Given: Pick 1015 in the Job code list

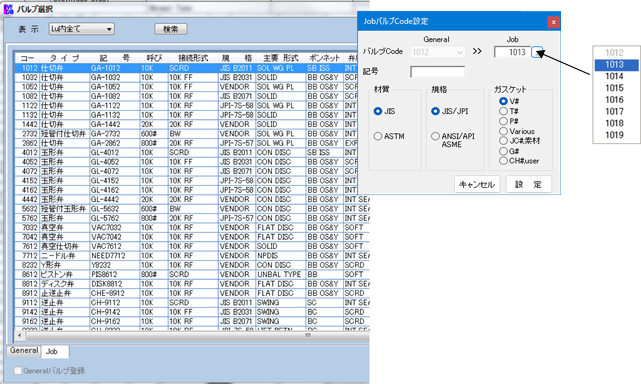Looking at the screenshot, I should coord(616,88).
